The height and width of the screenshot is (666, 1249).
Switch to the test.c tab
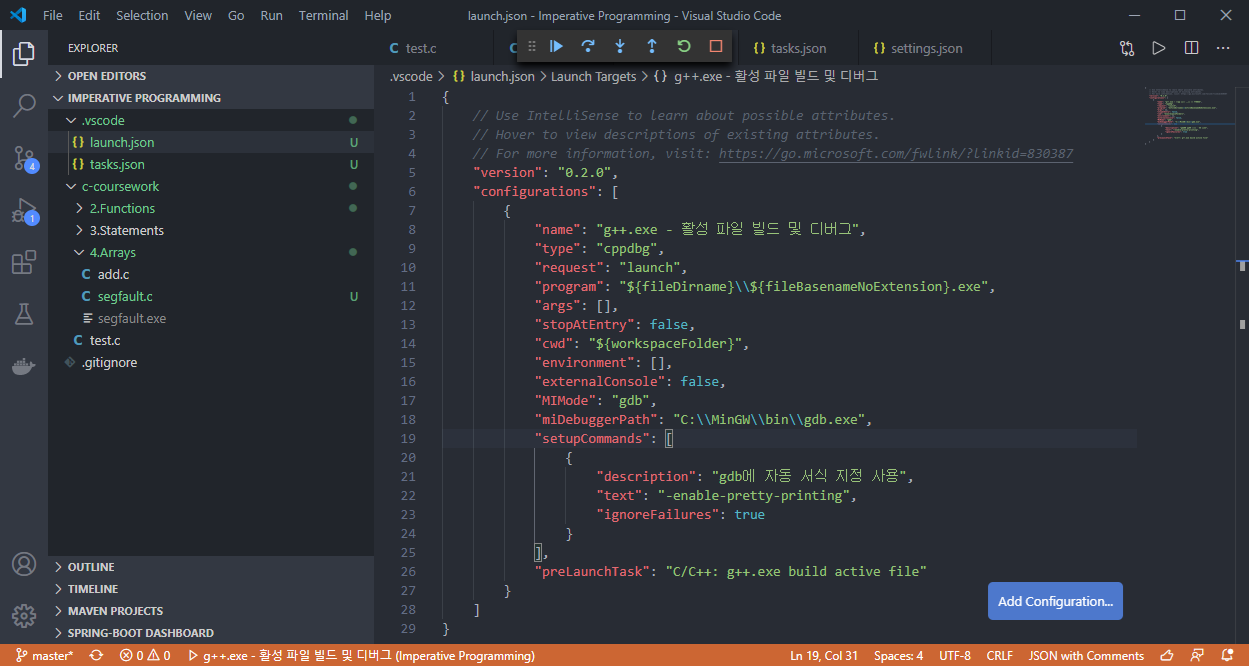point(421,48)
